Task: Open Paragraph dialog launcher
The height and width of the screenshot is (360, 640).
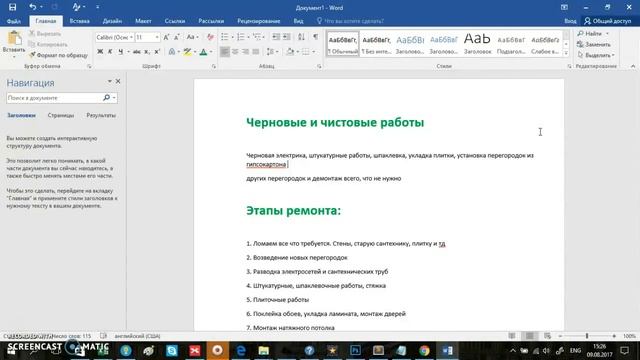Action: pos(319,66)
